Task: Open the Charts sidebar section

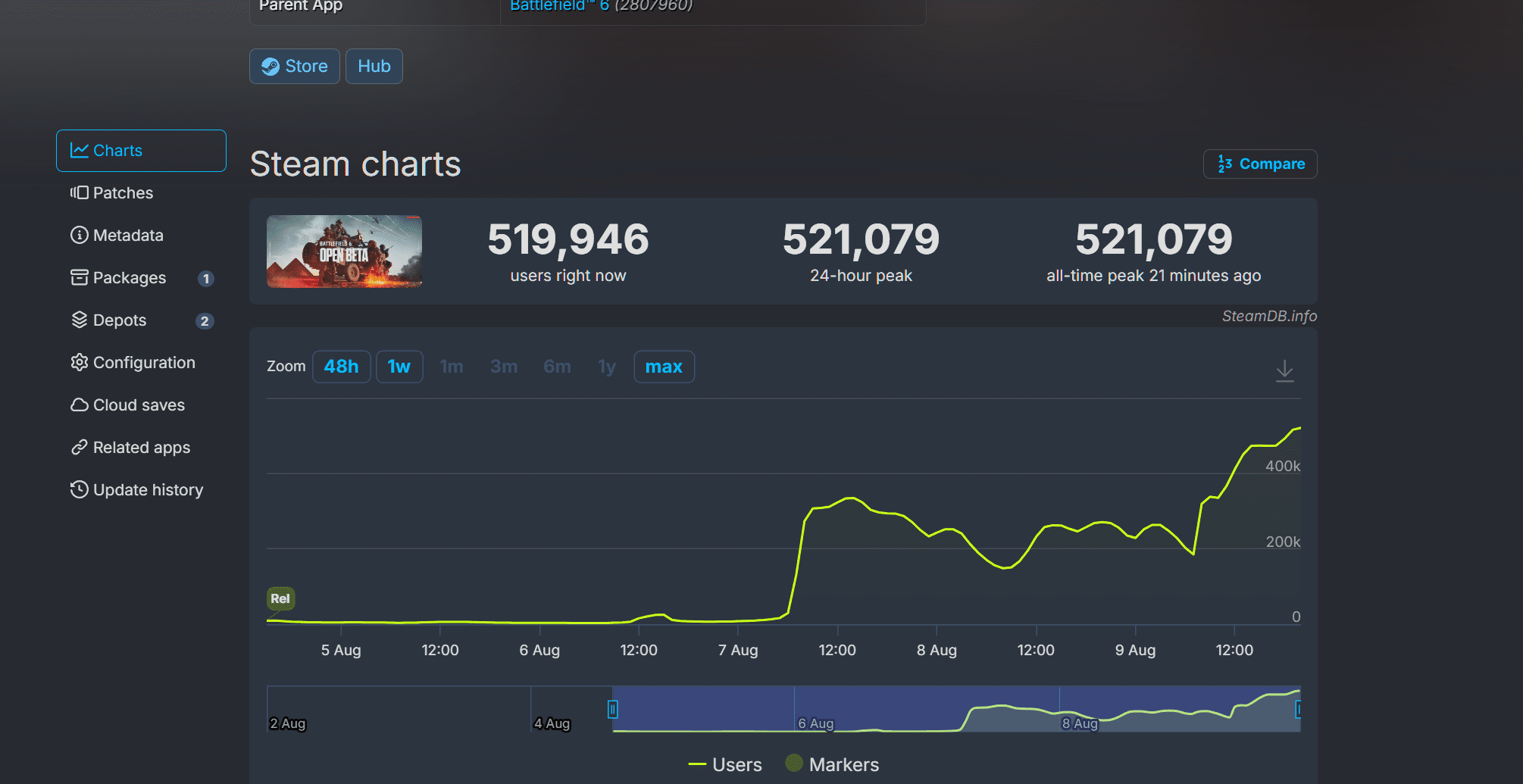Action: 141,151
